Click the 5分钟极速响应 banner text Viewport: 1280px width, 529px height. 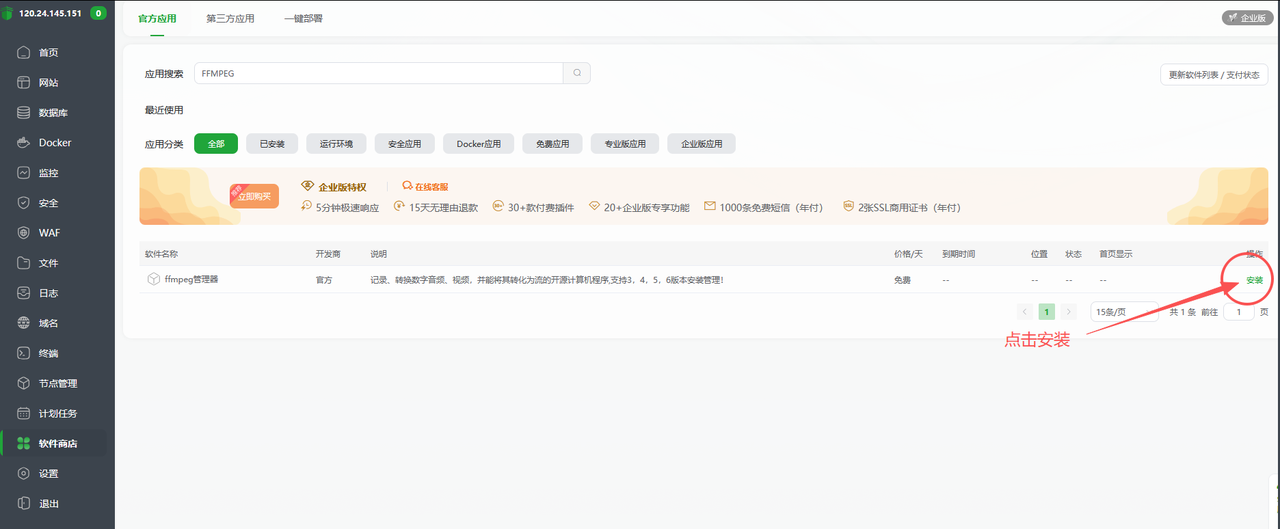pos(347,207)
